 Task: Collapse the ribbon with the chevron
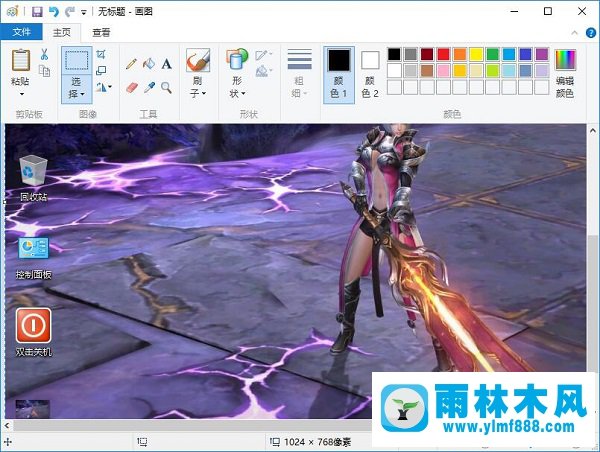pyautogui.click(x=574, y=33)
